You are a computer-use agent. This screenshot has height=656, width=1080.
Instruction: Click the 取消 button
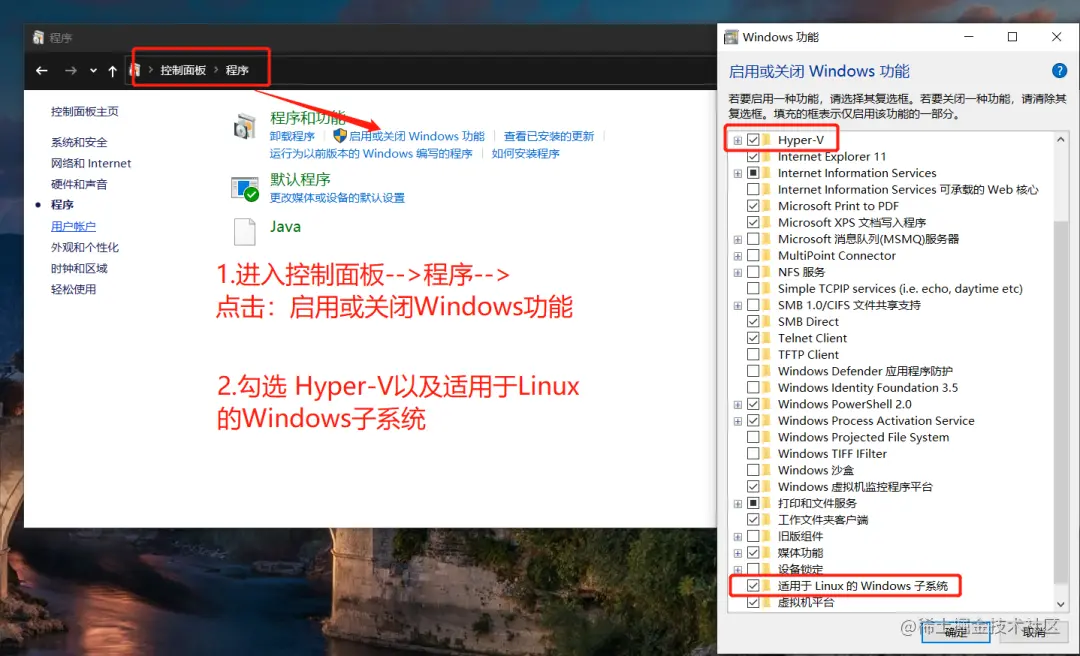click(x=1033, y=632)
